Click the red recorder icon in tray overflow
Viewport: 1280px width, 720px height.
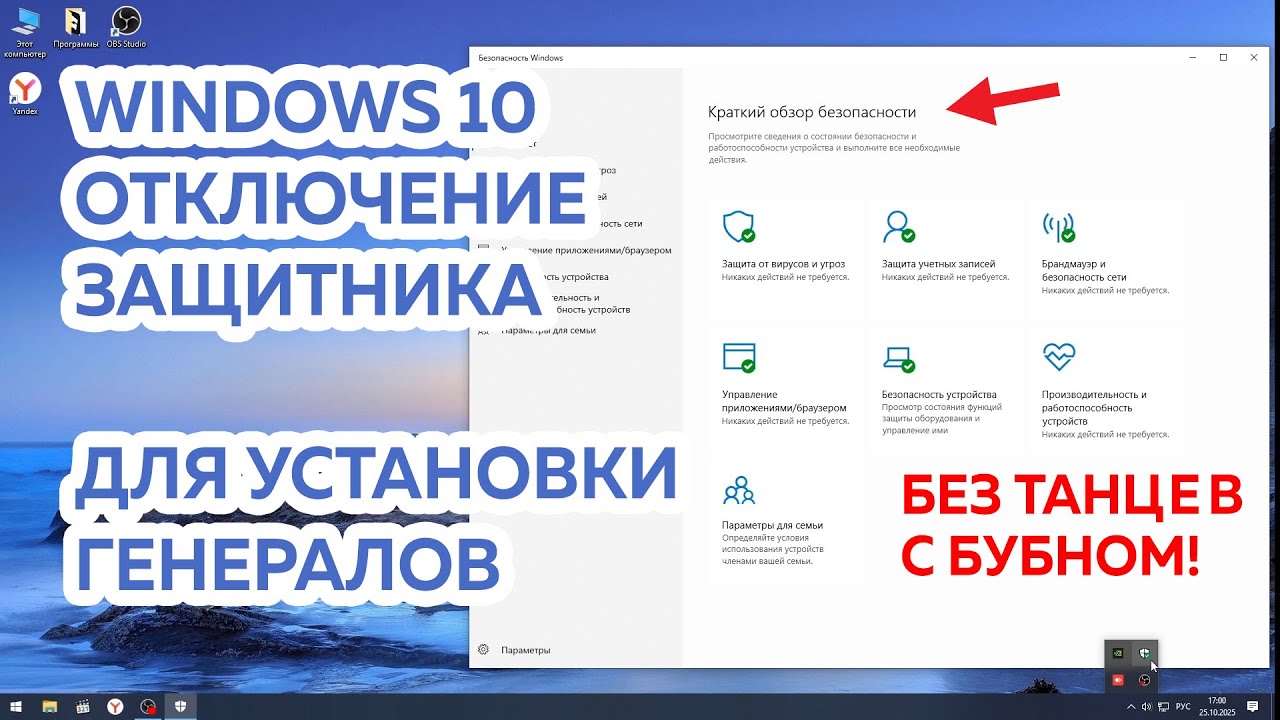pos(1118,680)
